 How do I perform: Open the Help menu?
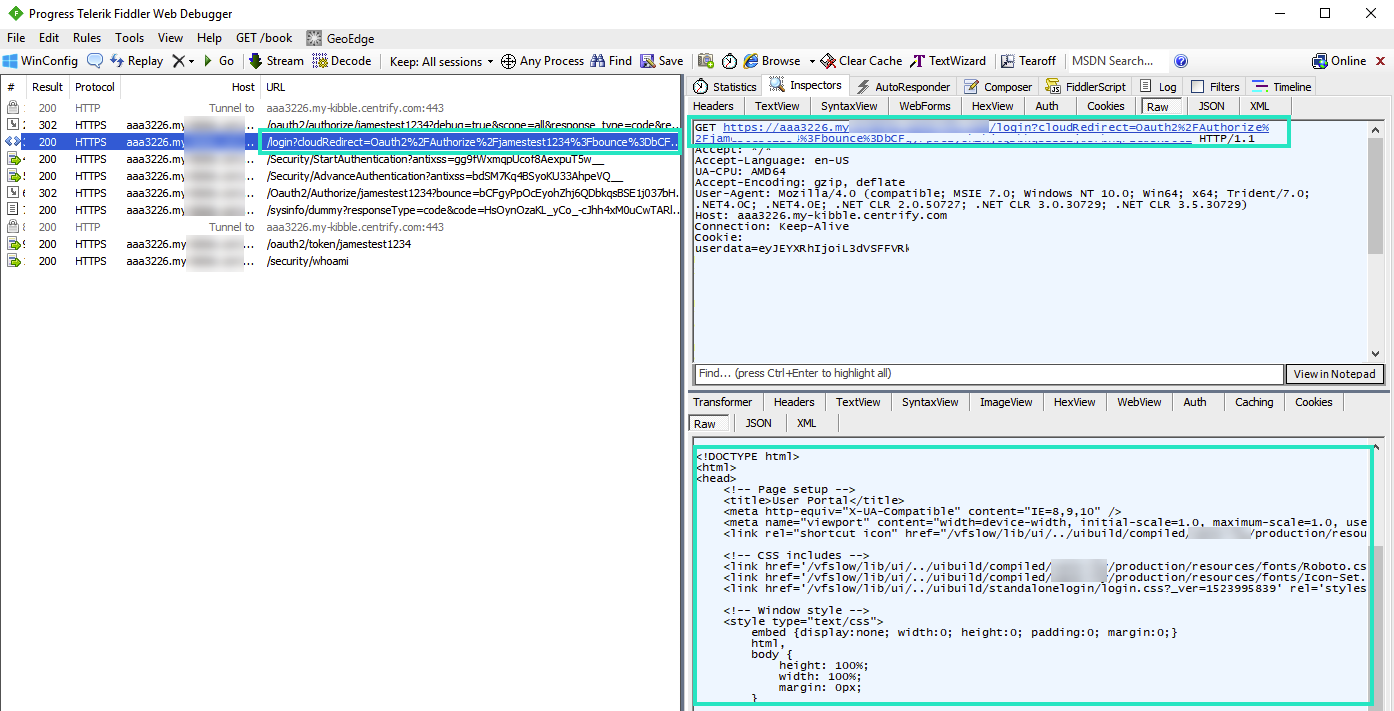[209, 38]
